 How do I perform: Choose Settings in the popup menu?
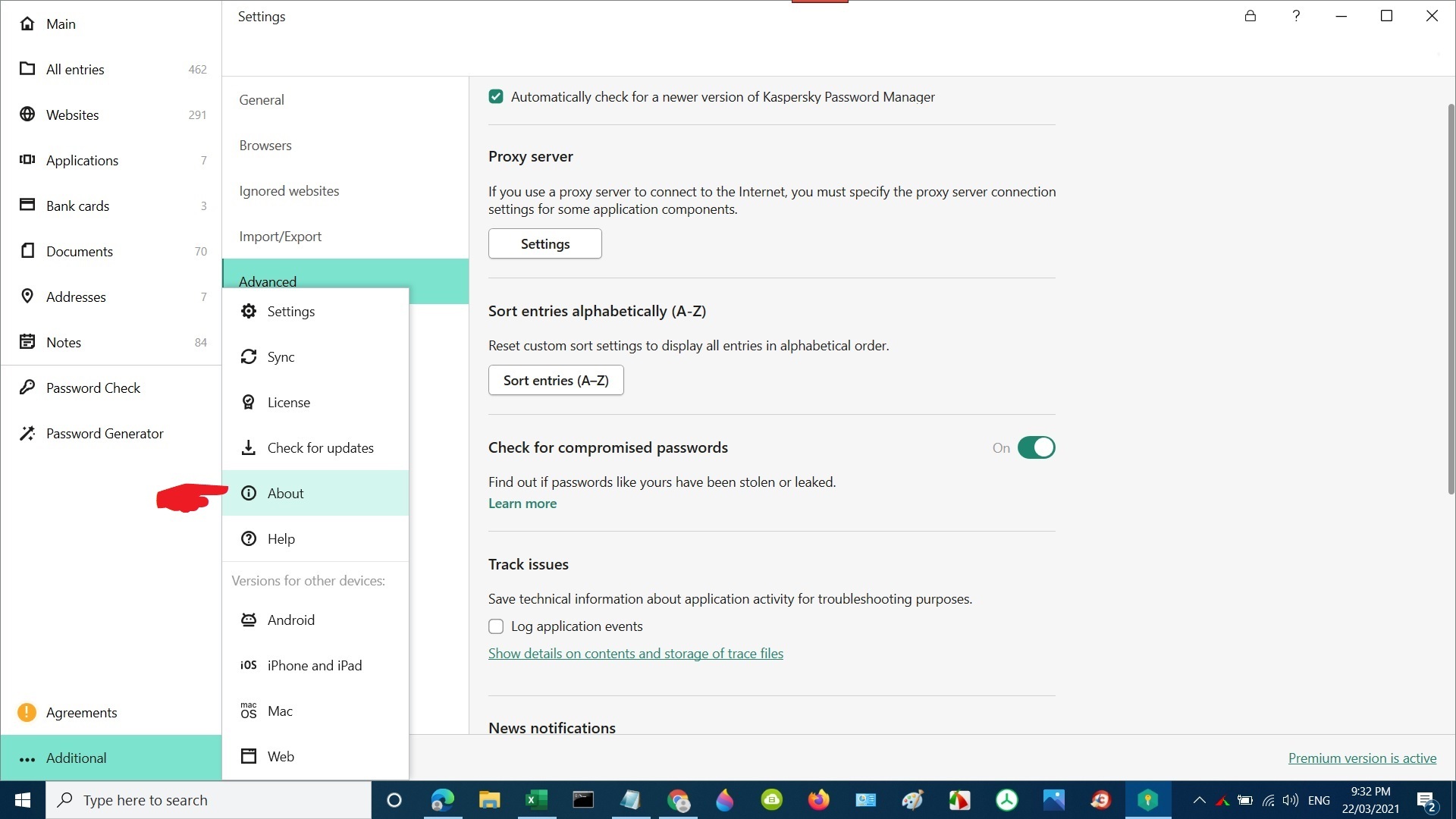coord(315,312)
